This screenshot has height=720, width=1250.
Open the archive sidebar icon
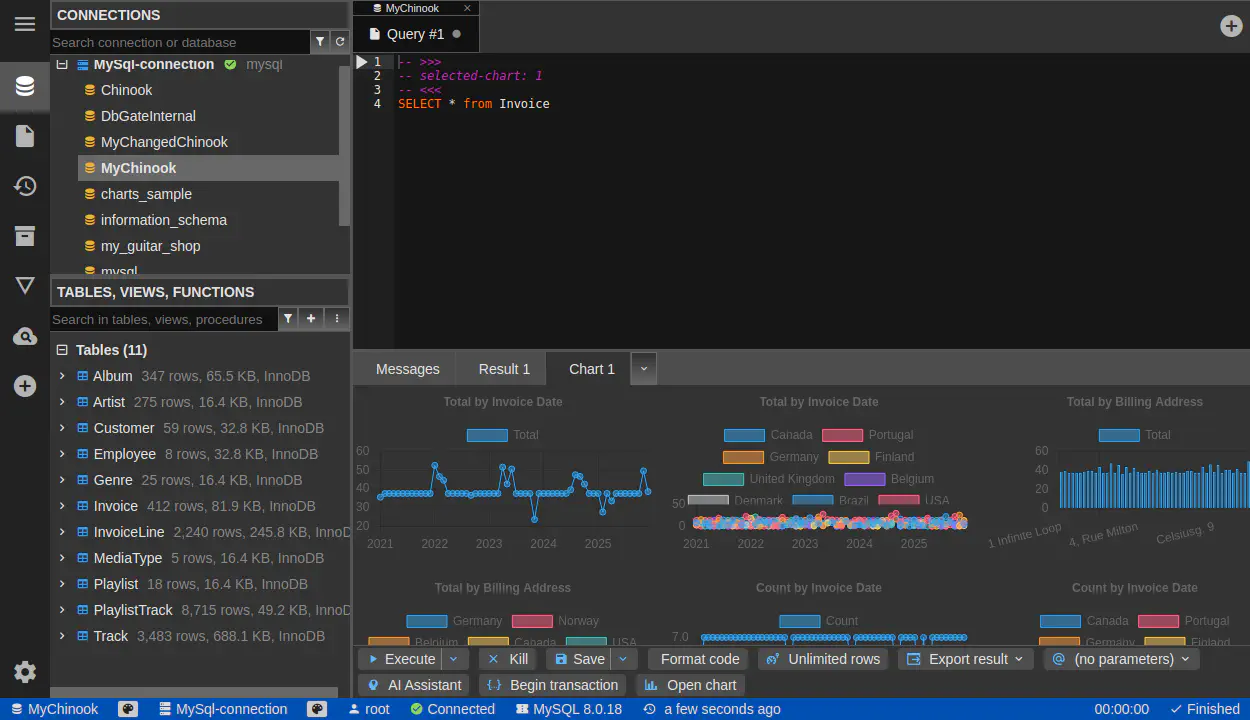25,236
